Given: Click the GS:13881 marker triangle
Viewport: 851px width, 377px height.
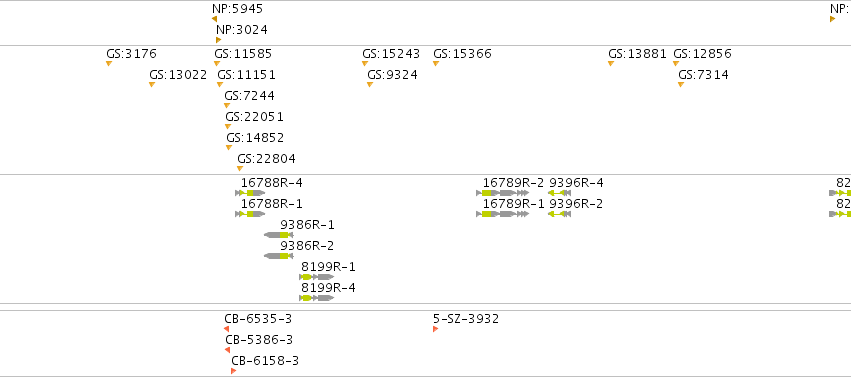Looking at the screenshot, I should click(x=611, y=63).
